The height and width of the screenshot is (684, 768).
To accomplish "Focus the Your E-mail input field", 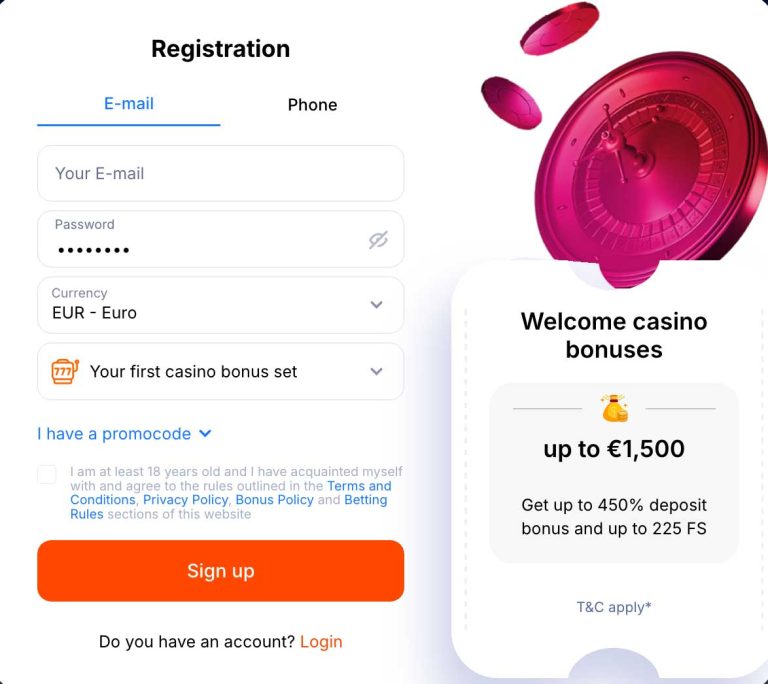I will 220,173.
